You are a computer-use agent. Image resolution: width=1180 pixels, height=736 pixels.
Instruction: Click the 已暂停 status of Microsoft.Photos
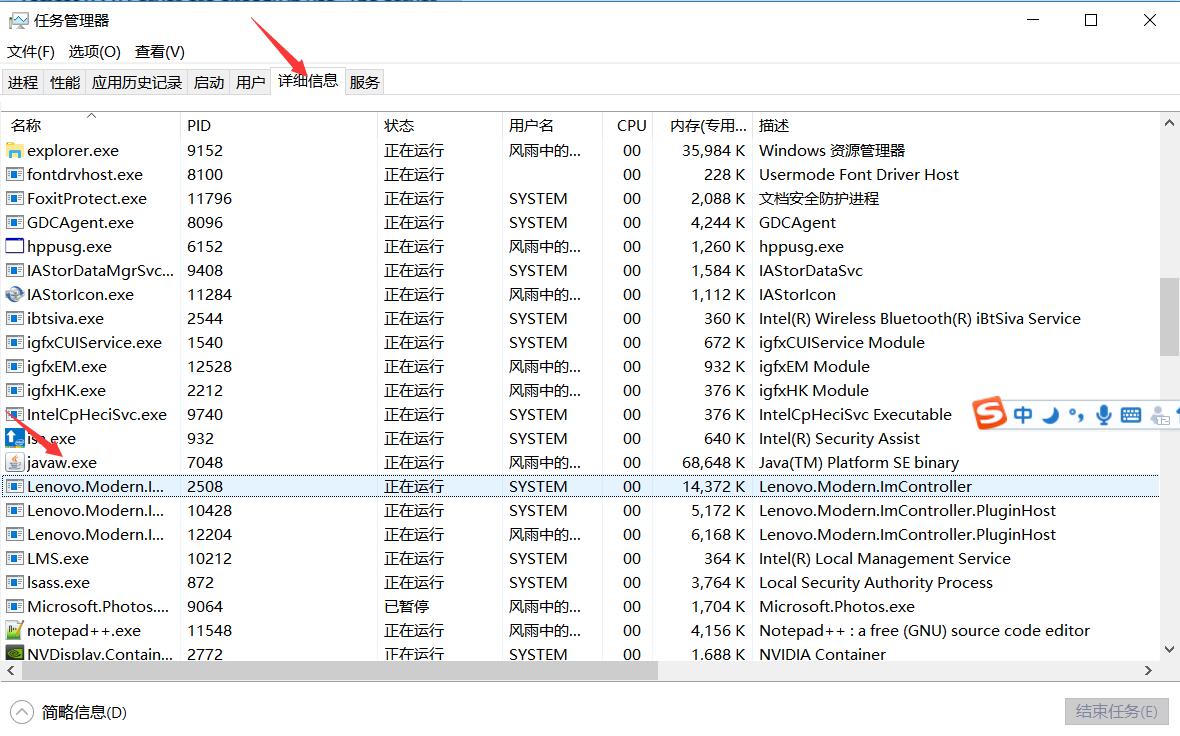(406, 607)
